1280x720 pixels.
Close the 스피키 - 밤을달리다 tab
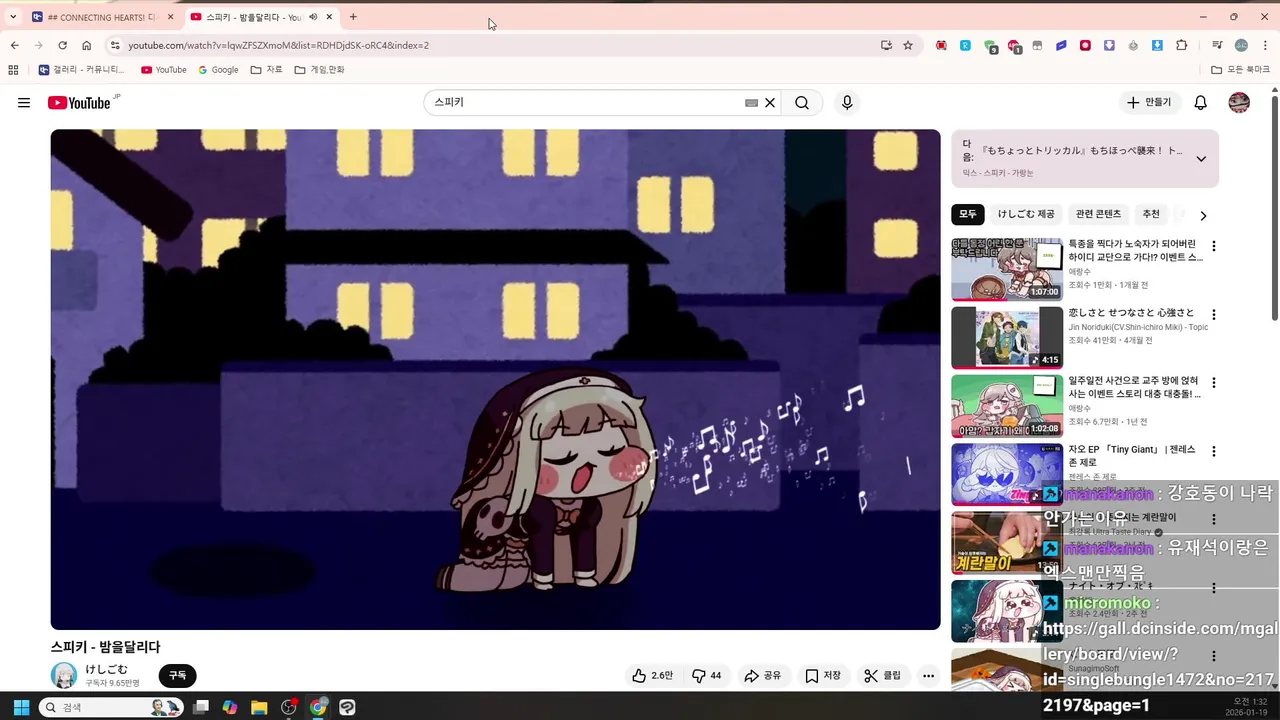(329, 17)
